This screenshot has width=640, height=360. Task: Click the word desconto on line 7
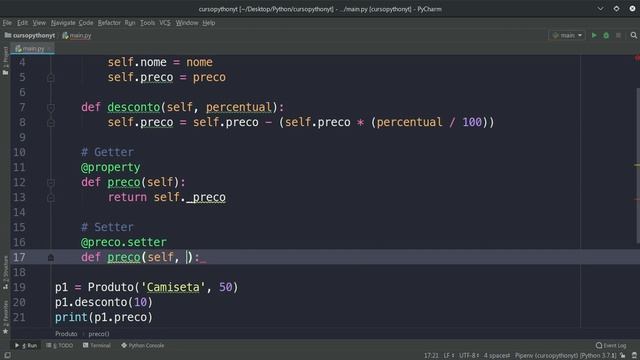coord(134,107)
